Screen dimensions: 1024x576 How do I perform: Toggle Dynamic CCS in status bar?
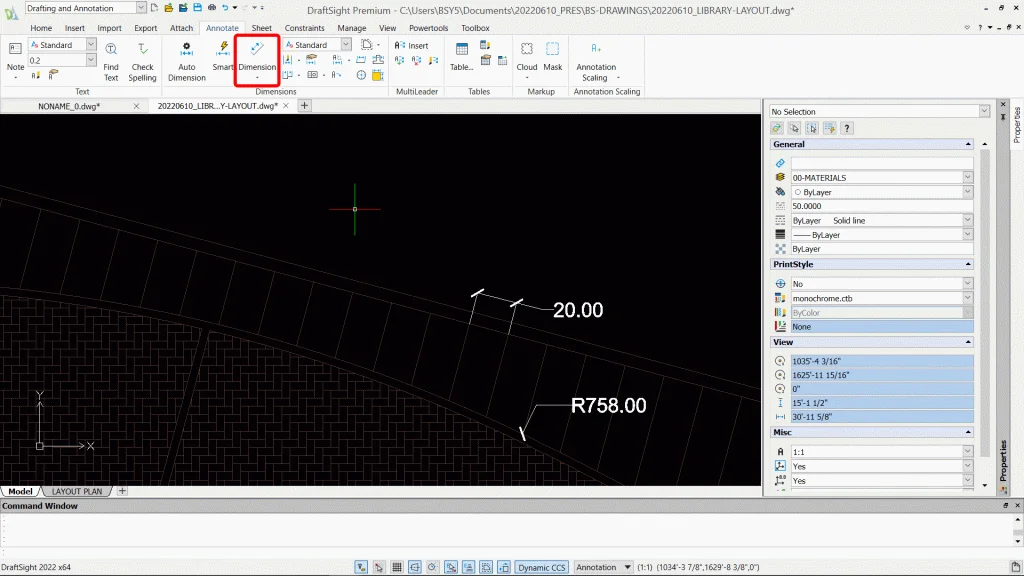[x=541, y=567]
